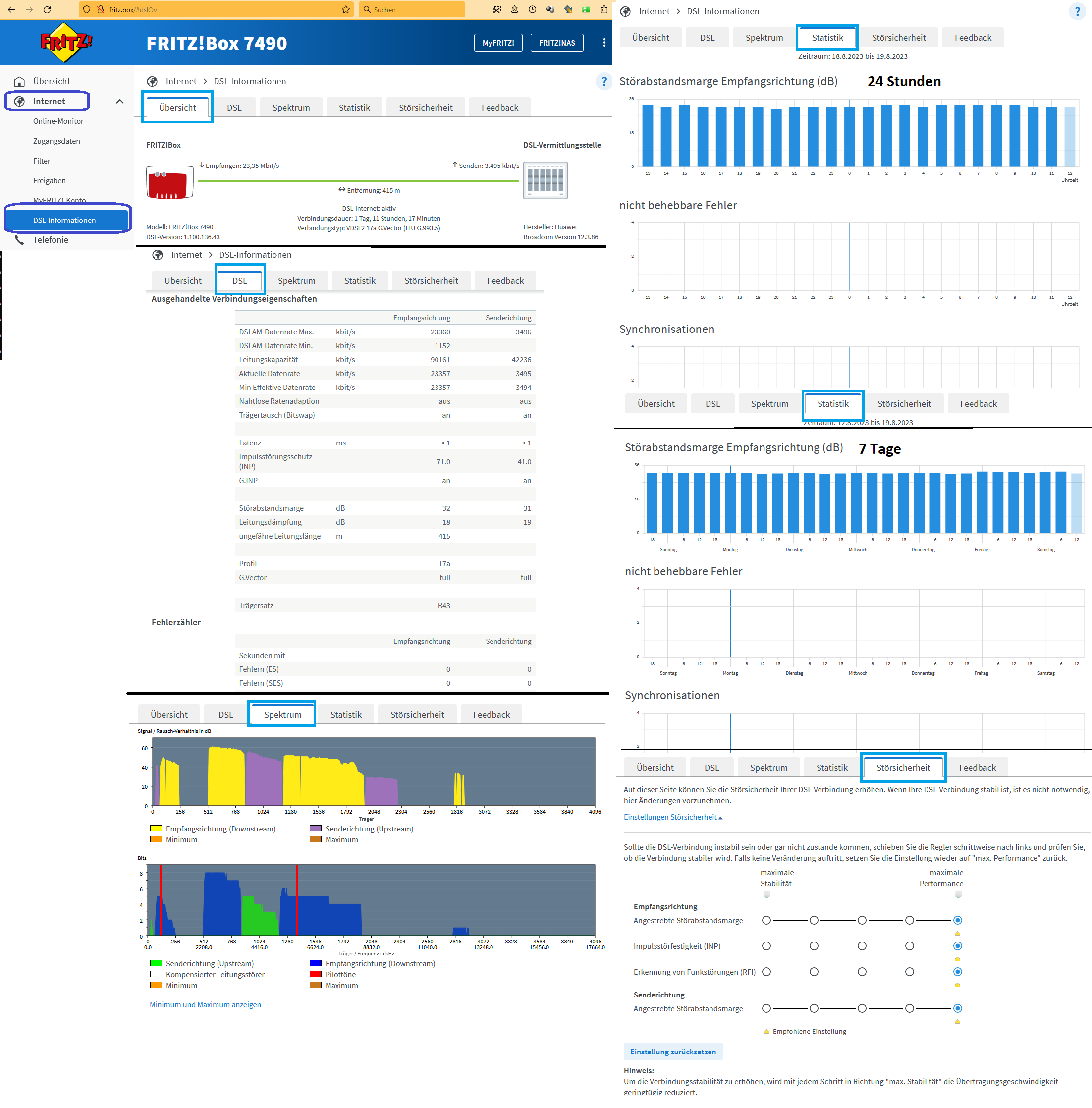This screenshot has height=1108, width=1092.
Task: Switch to the Spektrum tab
Action: point(291,107)
